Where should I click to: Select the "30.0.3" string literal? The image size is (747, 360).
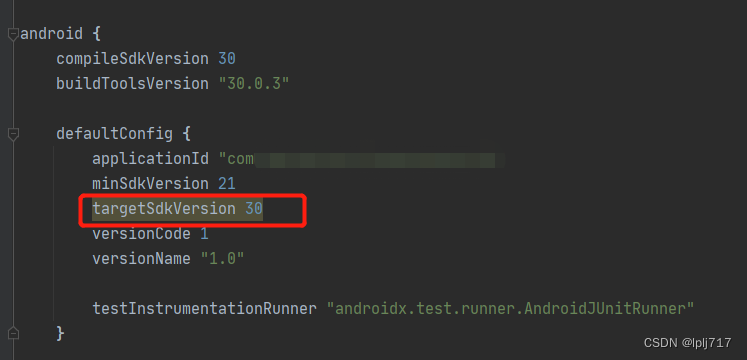(x=254, y=84)
